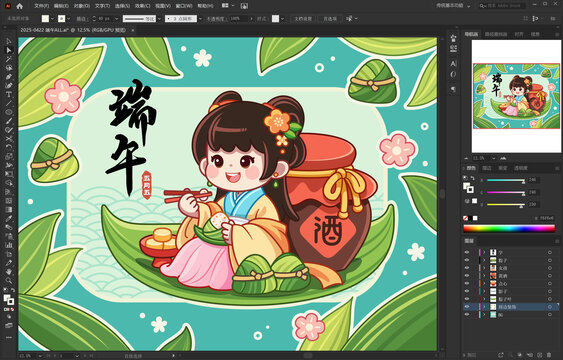
Task: Hide the 粽子叶 layer
Action: pos(467,299)
